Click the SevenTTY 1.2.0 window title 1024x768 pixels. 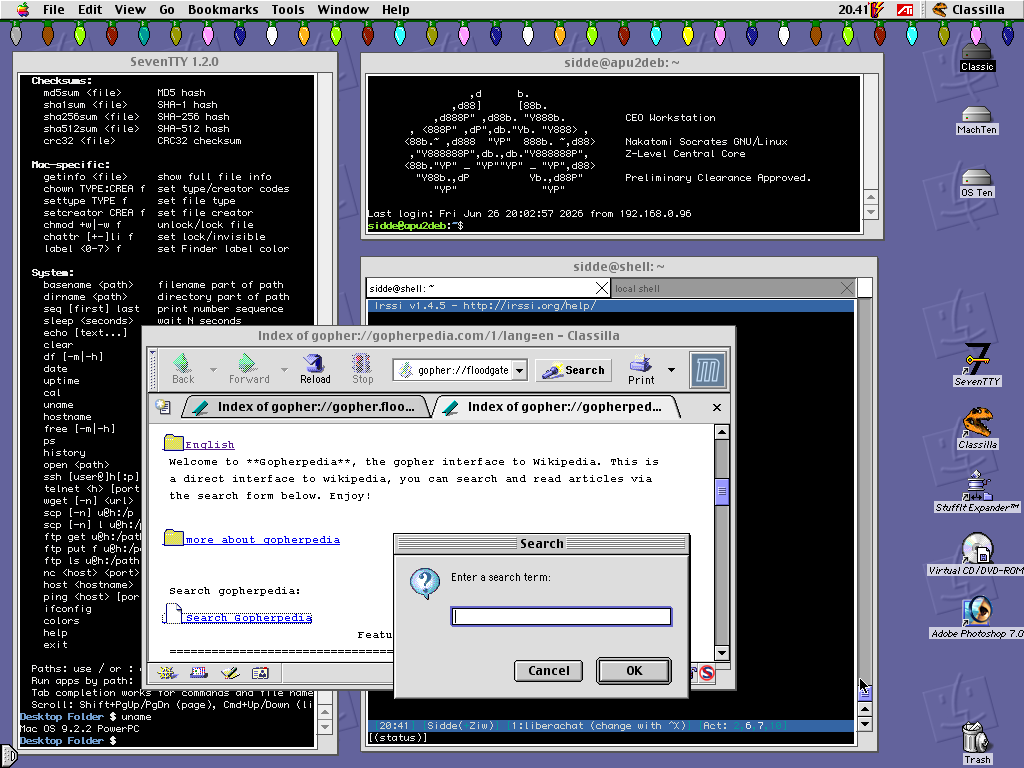pos(174,62)
